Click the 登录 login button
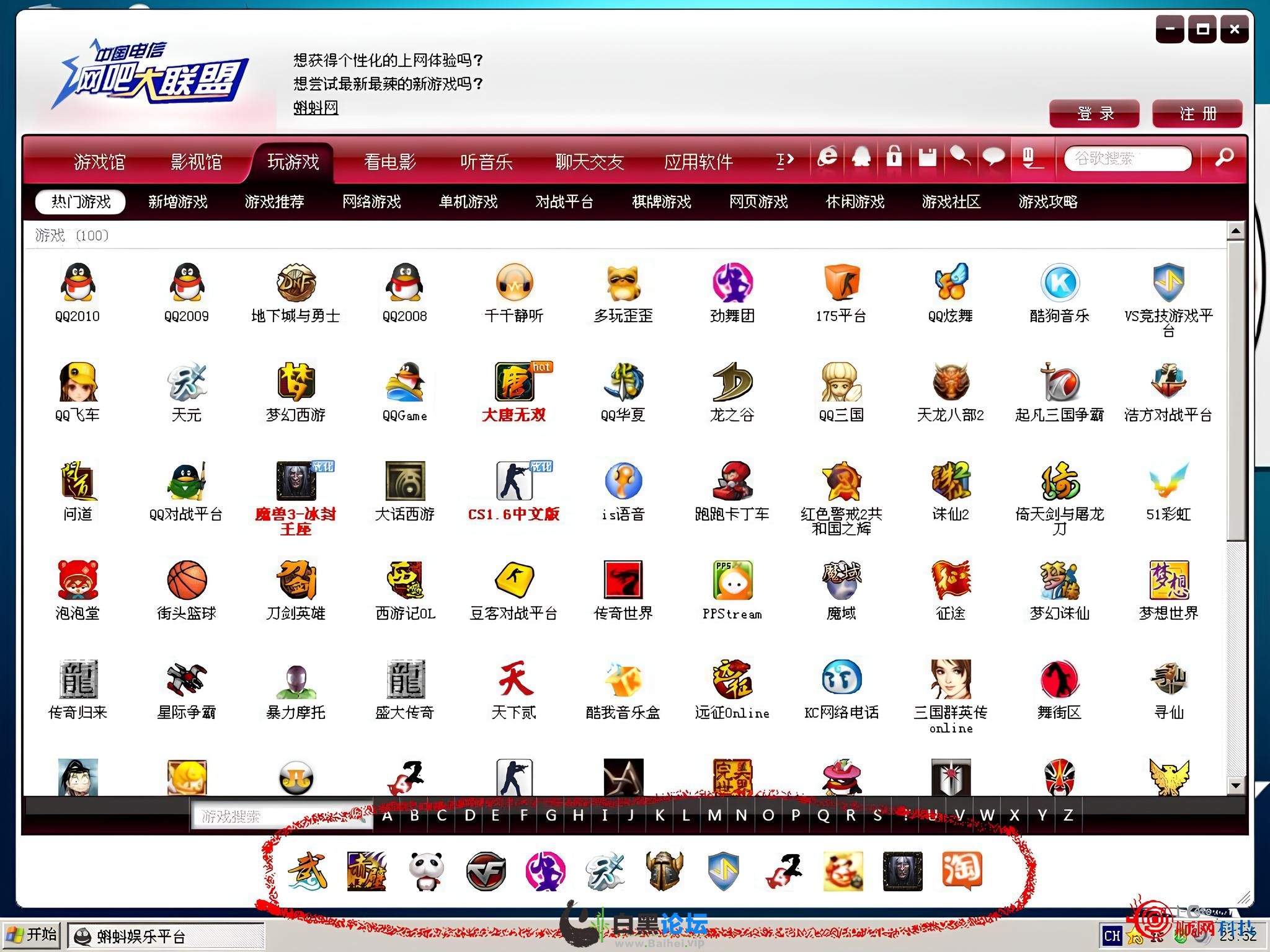The width and height of the screenshot is (1270, 952). click(1095, 113)
